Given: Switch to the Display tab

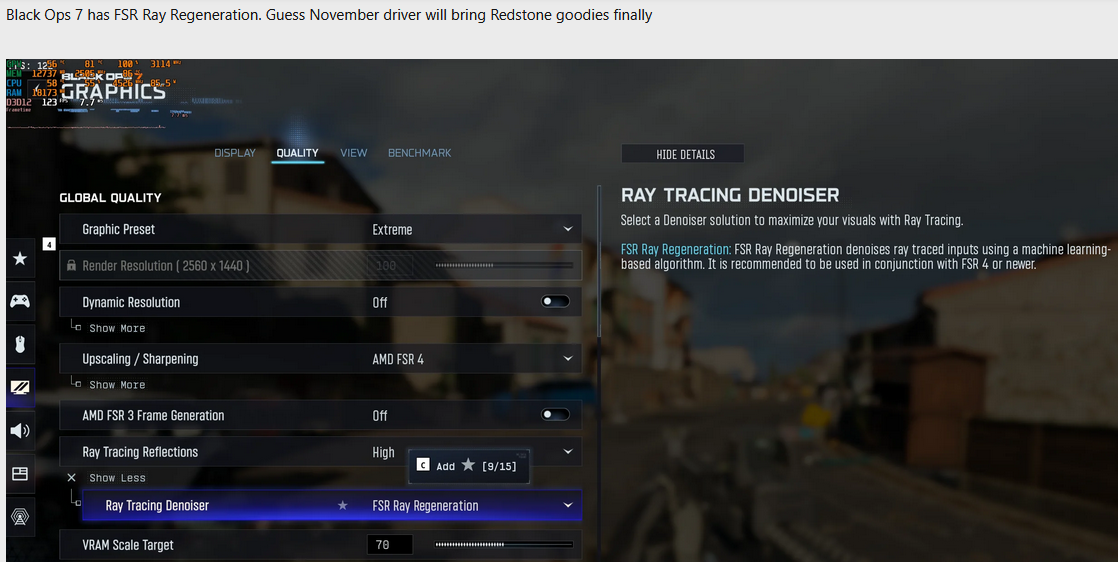Looking at the screenshot, I should (235, 153).
